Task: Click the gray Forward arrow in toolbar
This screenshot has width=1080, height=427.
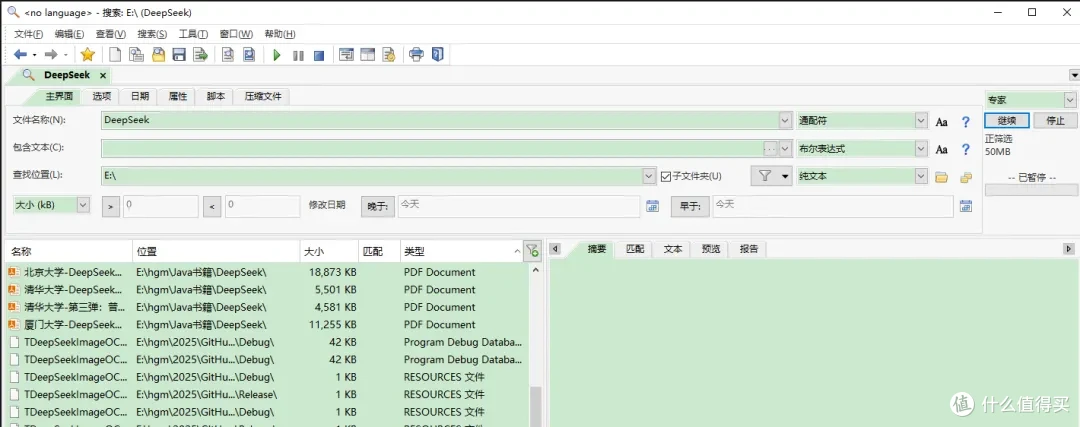Action: click(51, 55)
